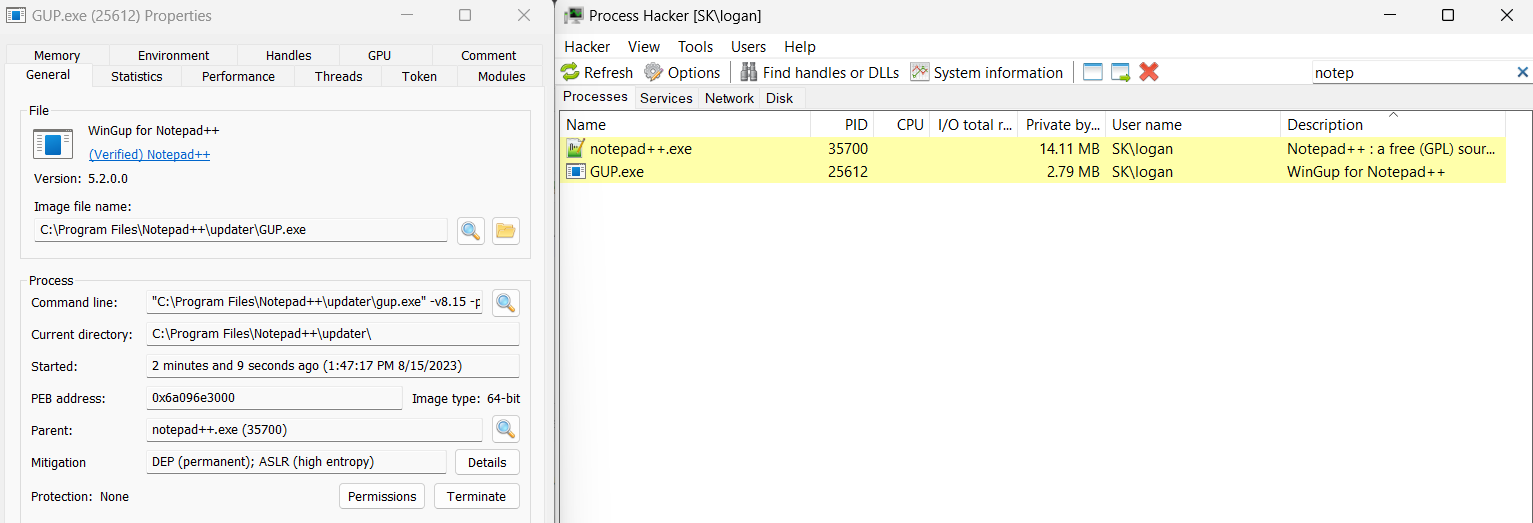Click the GUP.exe file icon in Properties
Screen dimensions: 1533x523
tap(53, 143)
